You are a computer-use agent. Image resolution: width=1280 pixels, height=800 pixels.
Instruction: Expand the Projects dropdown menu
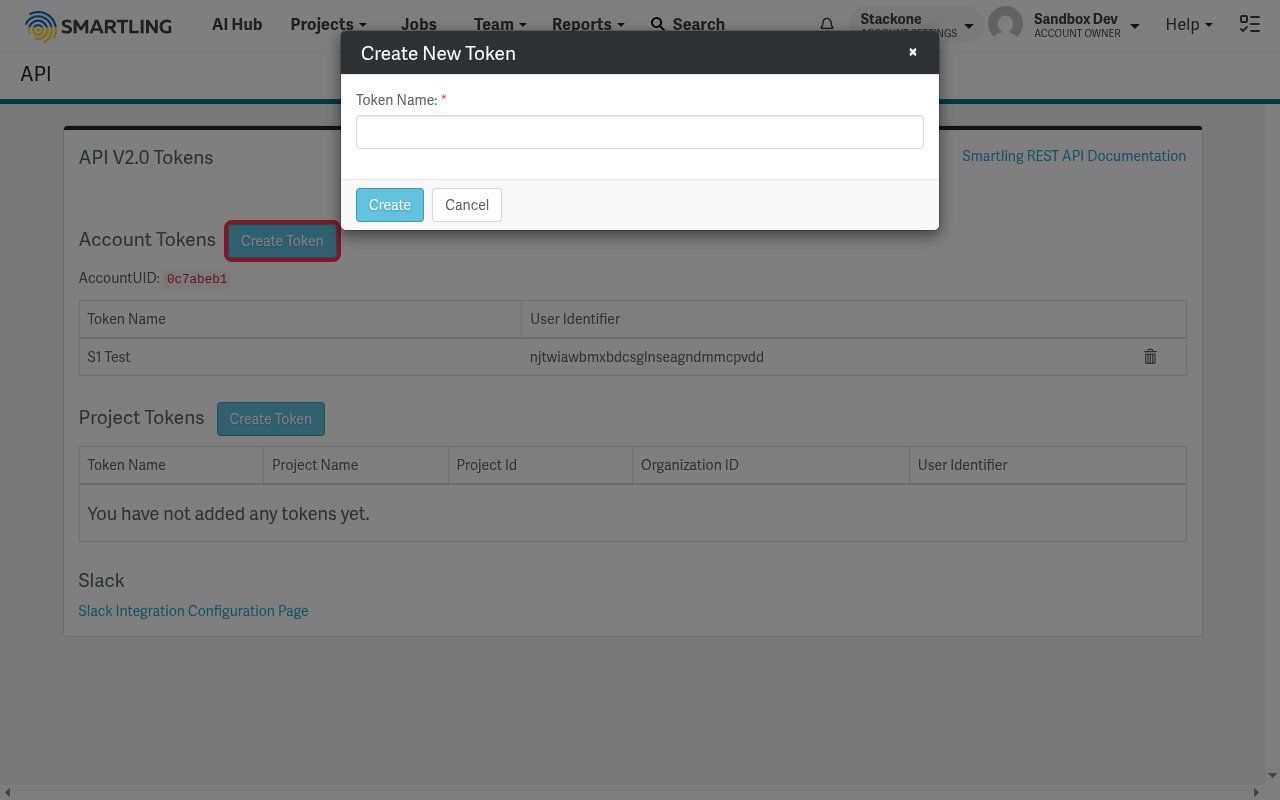tap(328, 24)
